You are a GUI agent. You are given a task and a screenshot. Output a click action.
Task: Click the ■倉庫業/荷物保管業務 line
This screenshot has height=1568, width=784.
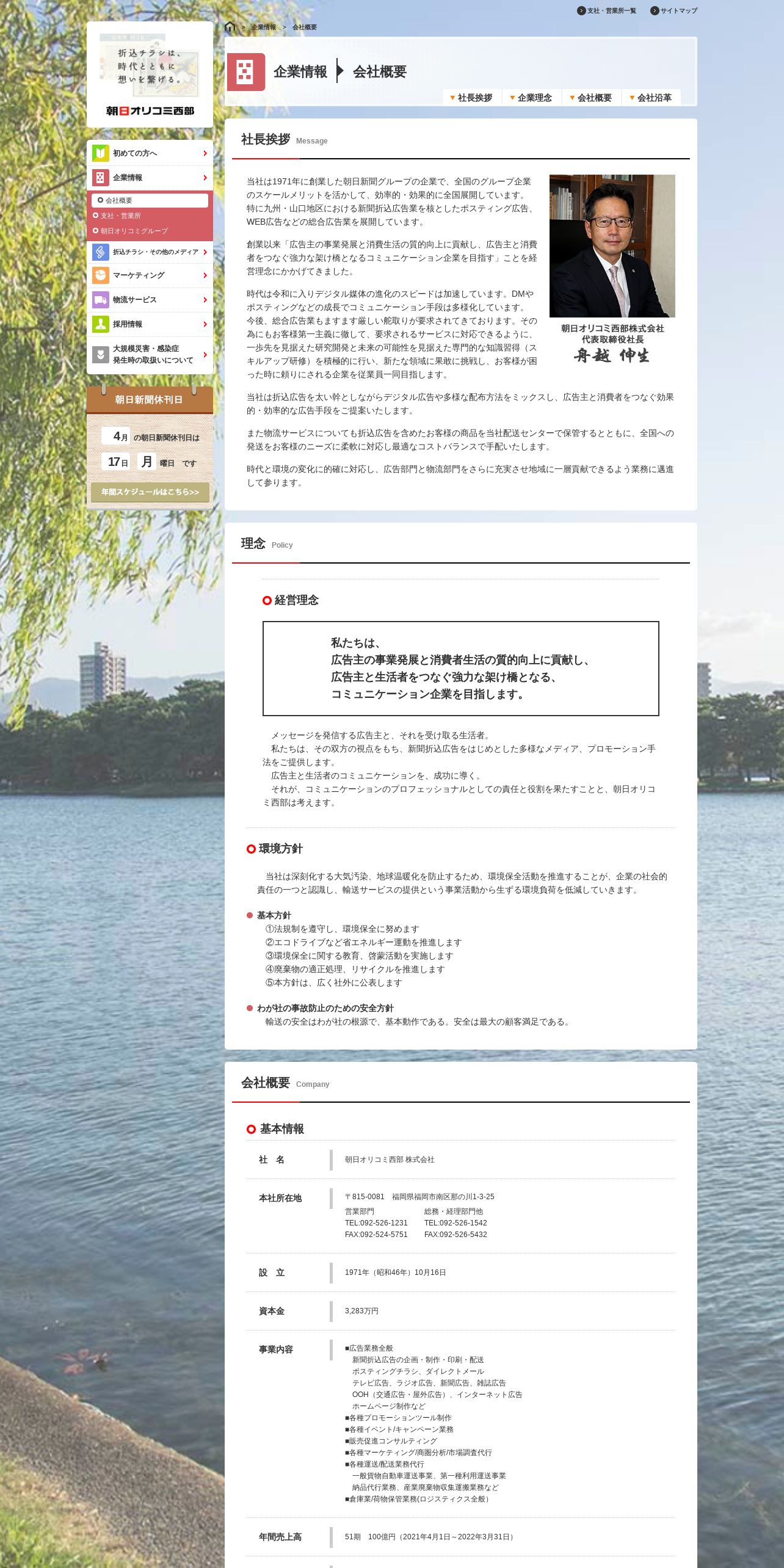(x=418, y=1499)
